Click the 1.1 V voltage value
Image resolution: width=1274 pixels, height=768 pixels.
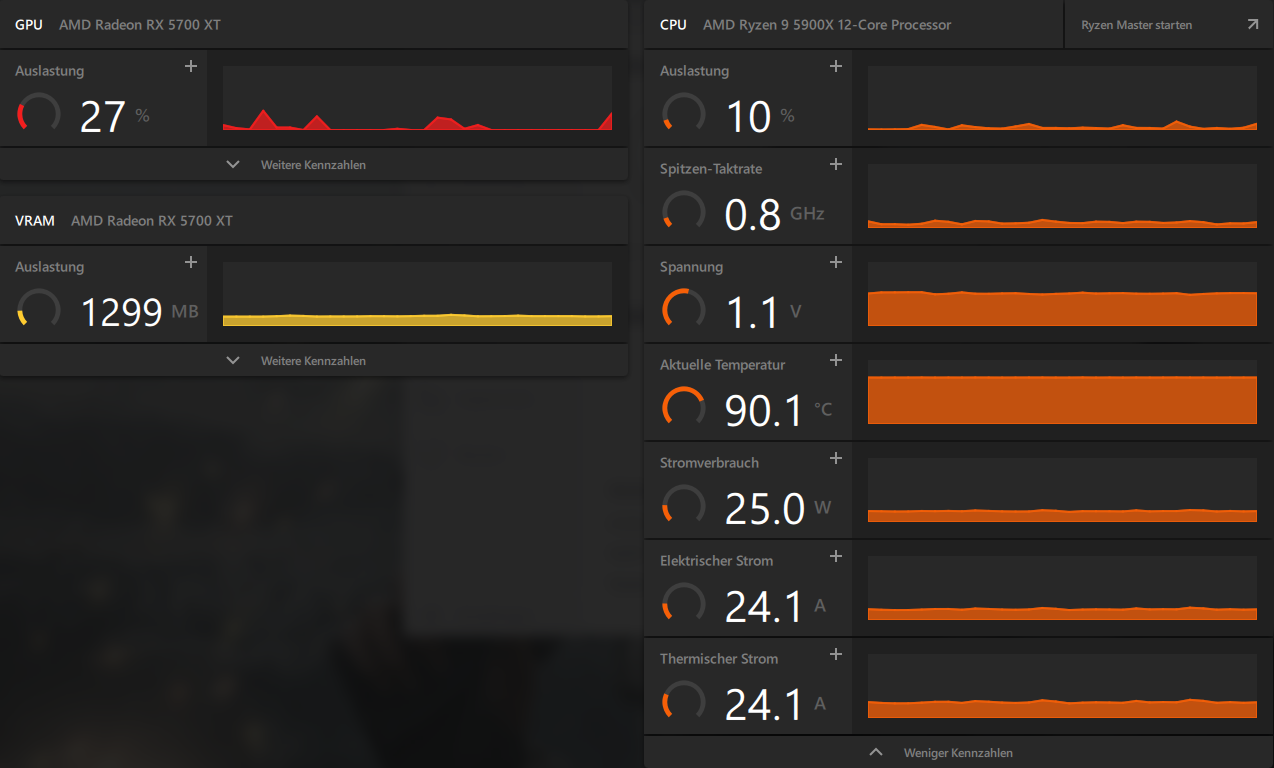click(x=763, y=312)
